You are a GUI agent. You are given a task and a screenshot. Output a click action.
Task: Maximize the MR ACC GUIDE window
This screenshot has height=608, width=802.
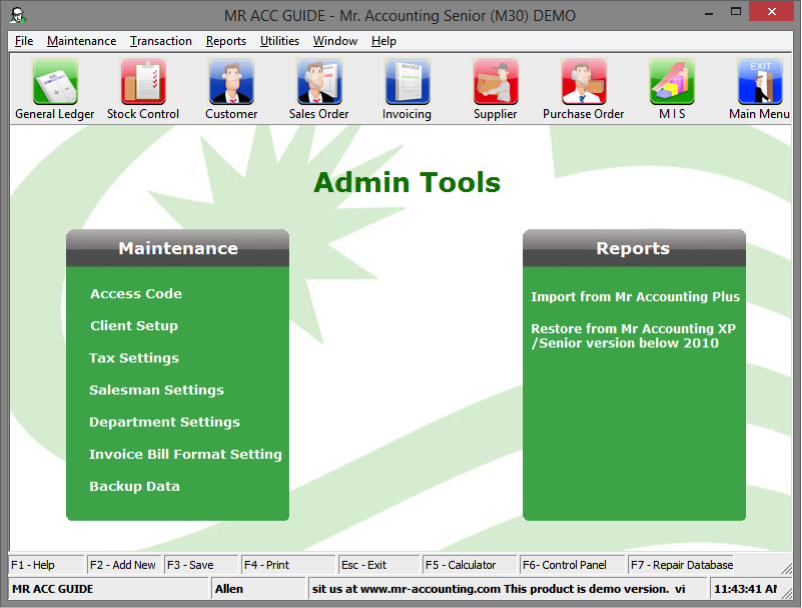736,11
